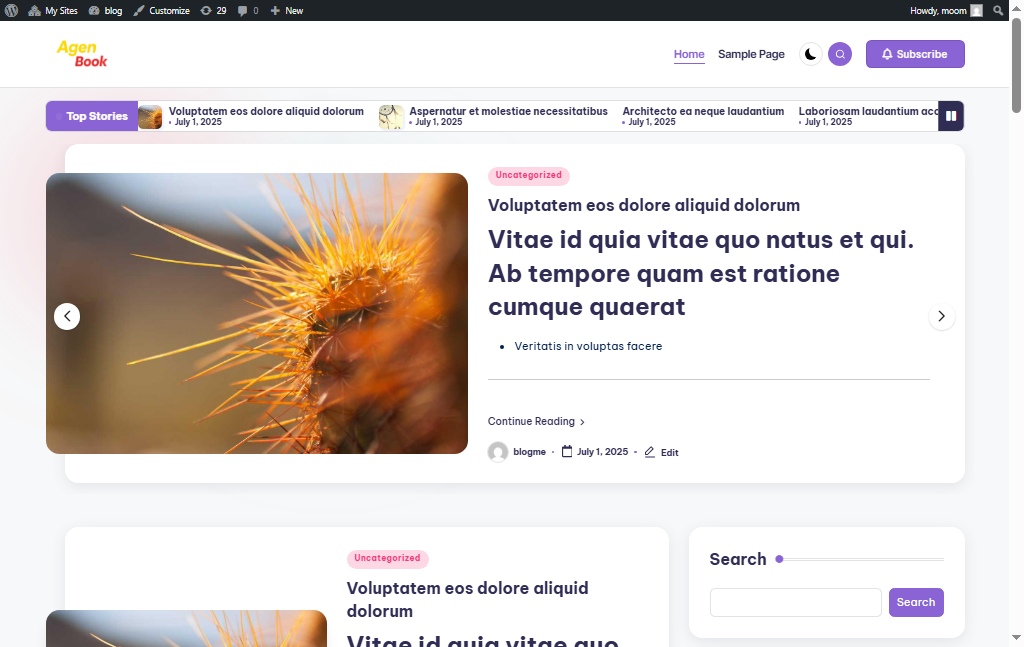
Task: Click the purple Search button in the sidebar
Action: (x=915, y=602)
